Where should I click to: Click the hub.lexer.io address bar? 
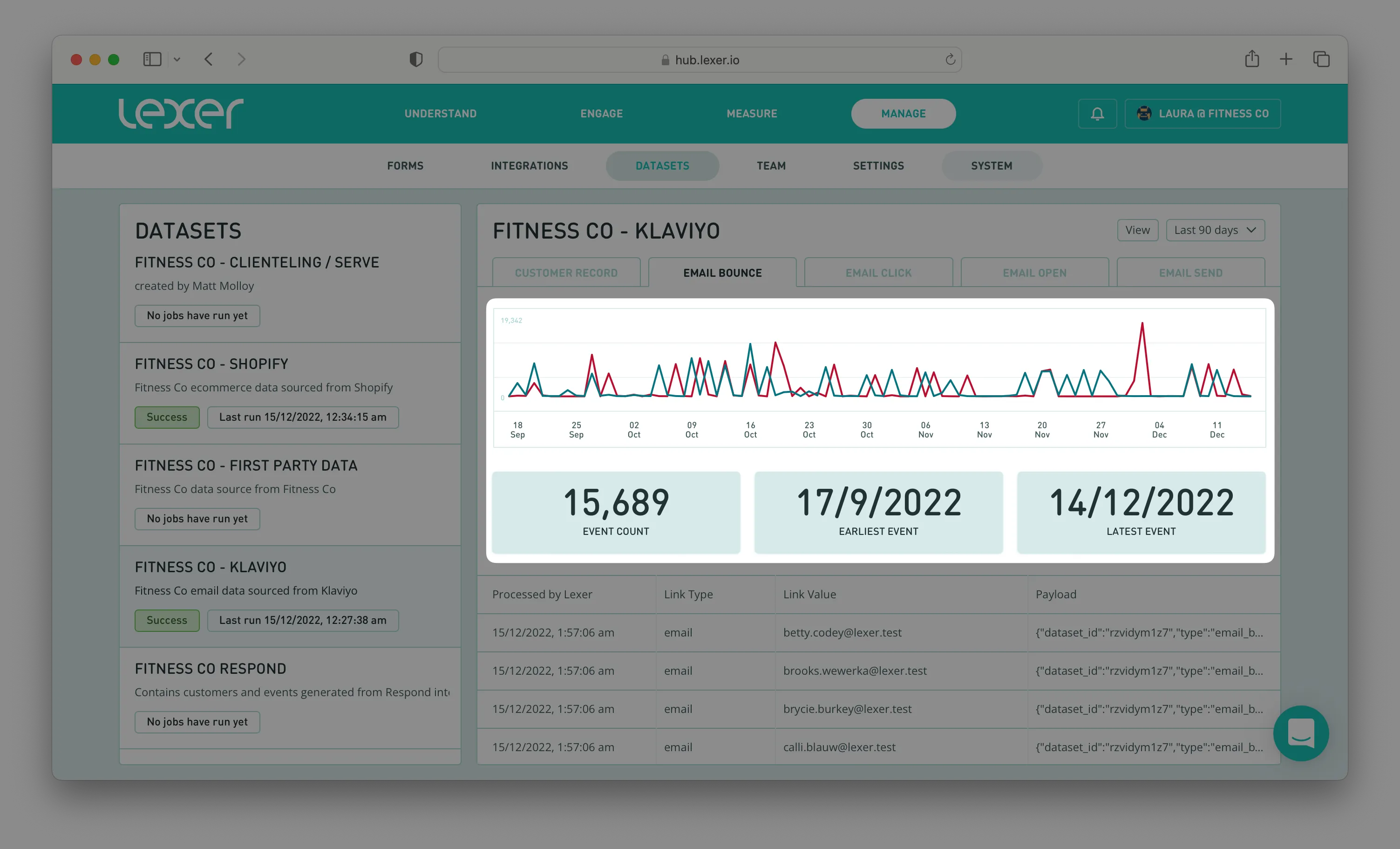700,60
